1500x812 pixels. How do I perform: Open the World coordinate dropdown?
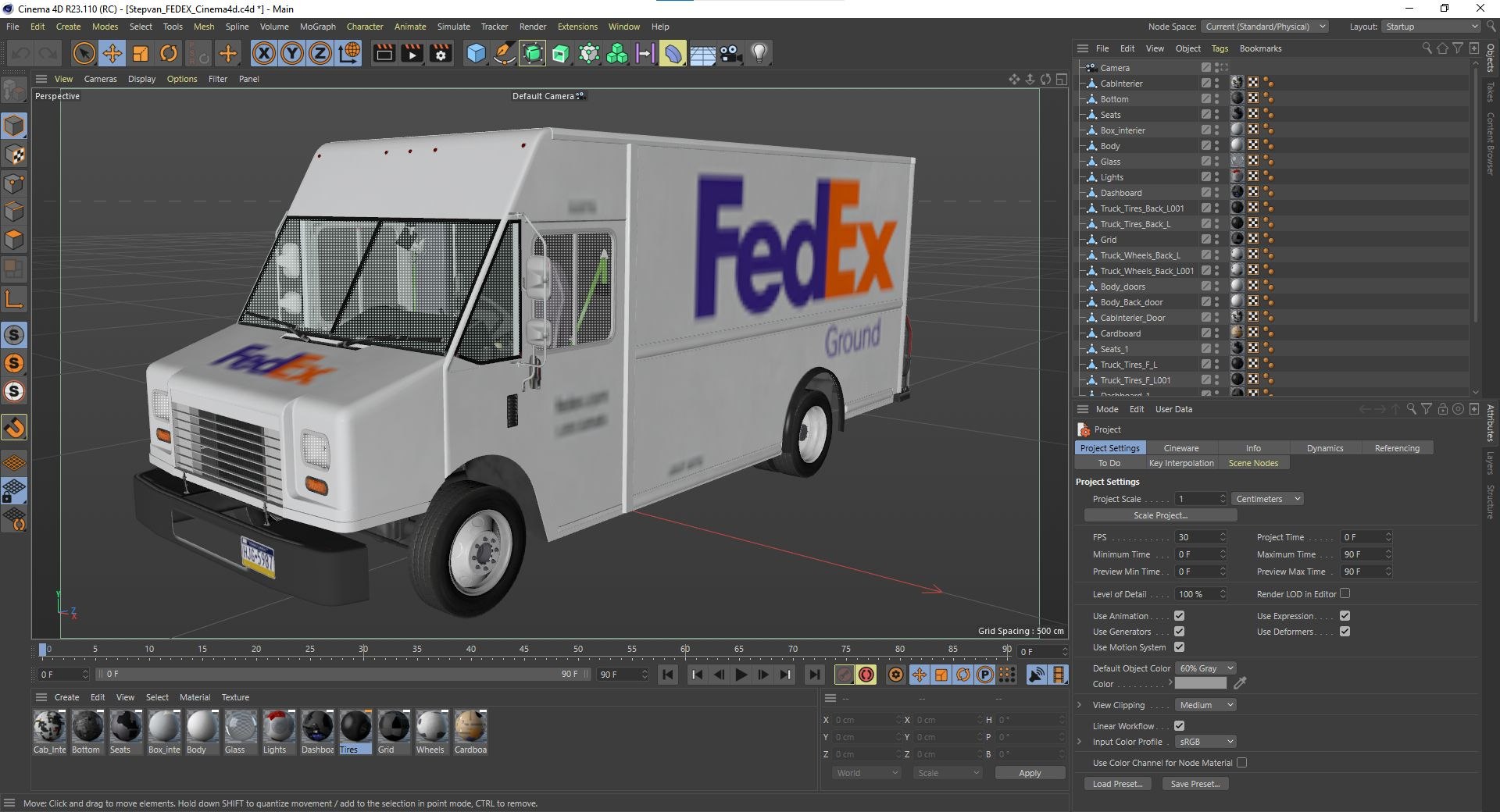[x=866, y=773]
